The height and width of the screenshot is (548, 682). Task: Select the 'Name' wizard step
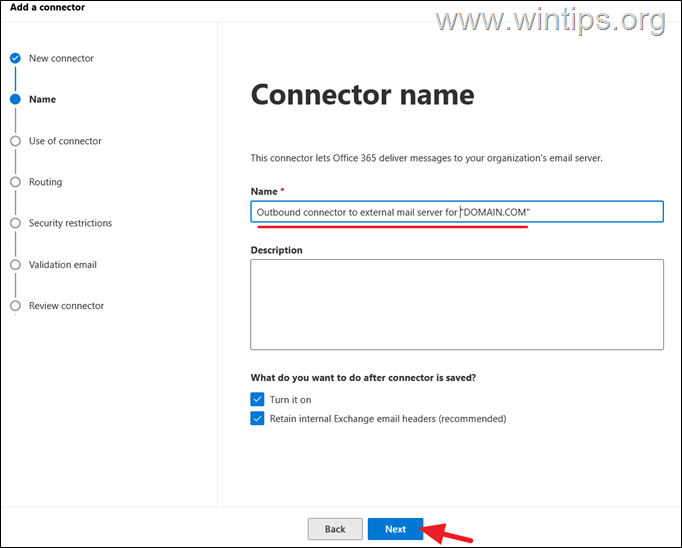point(42,99)
